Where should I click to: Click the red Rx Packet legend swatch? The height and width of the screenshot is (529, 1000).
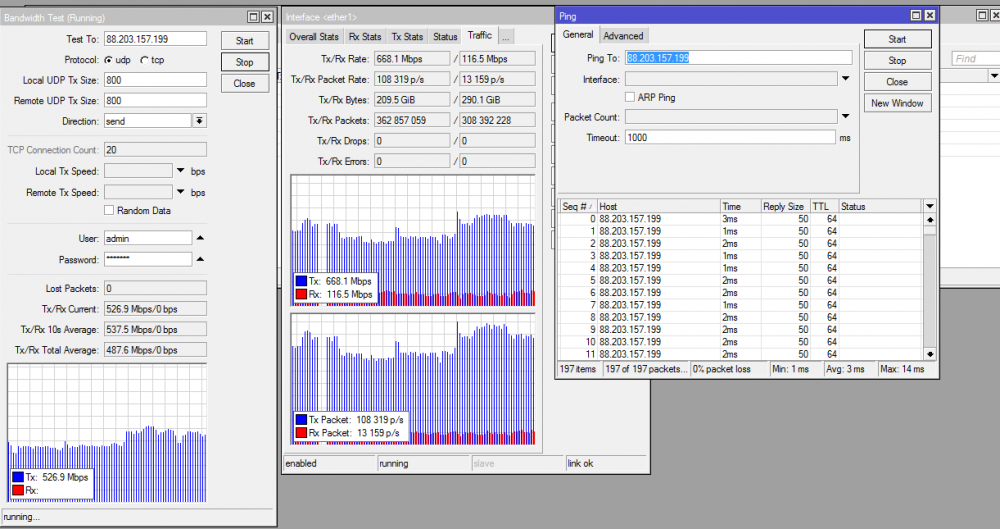301,433
